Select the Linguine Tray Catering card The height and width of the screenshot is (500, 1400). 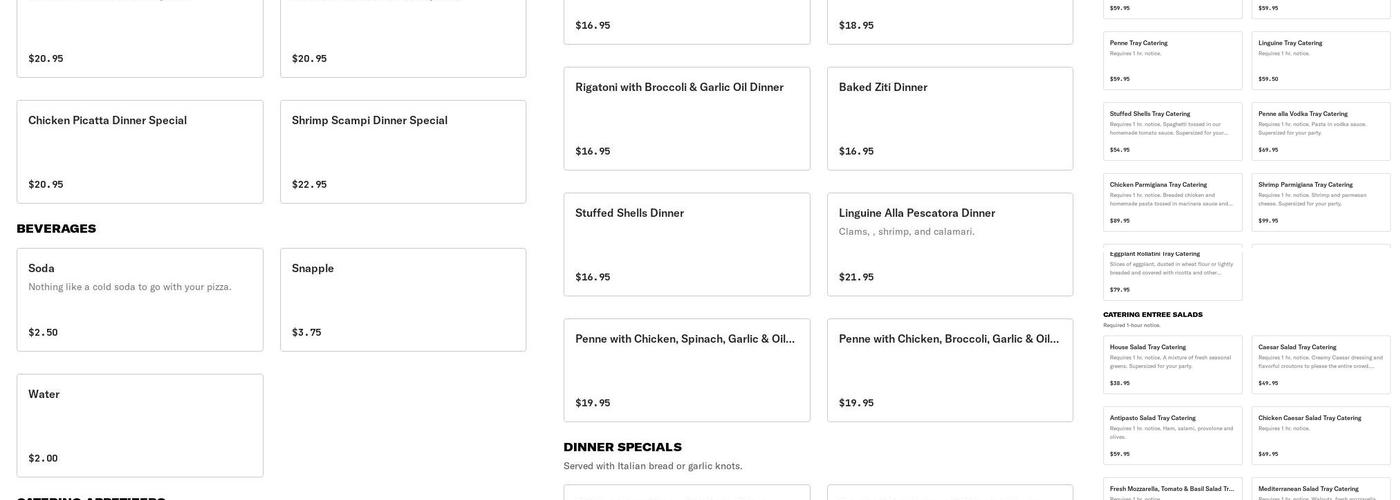(1321, 60)
